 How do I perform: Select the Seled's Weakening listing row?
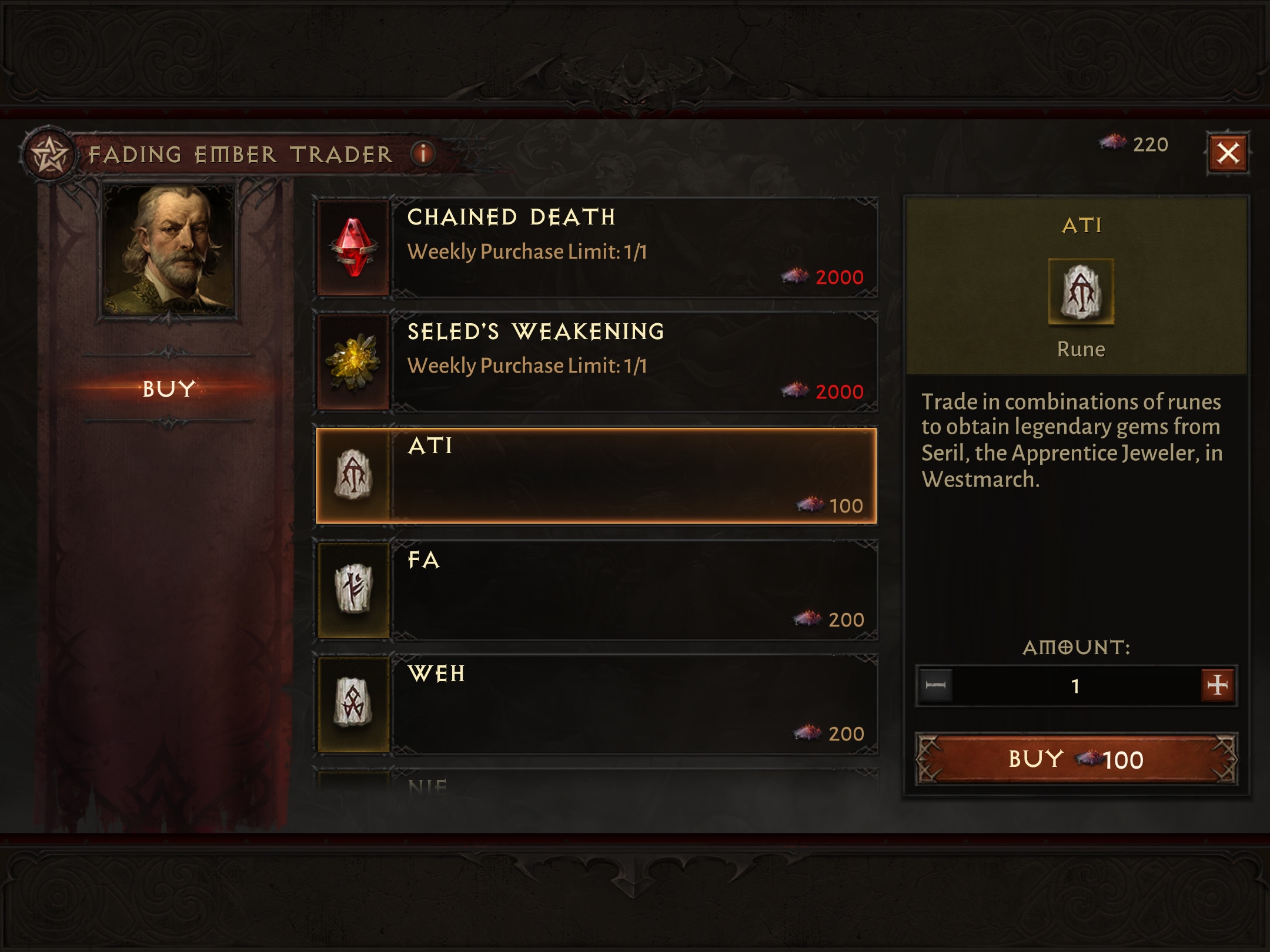(x=596, y=362)
